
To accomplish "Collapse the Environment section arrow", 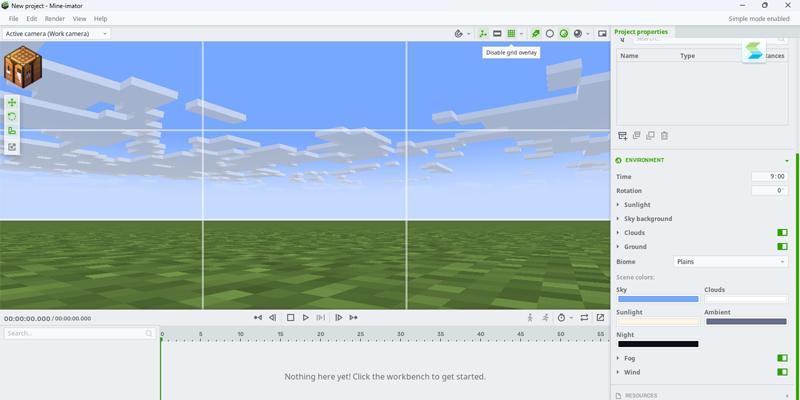I will [x=787, y=160].
